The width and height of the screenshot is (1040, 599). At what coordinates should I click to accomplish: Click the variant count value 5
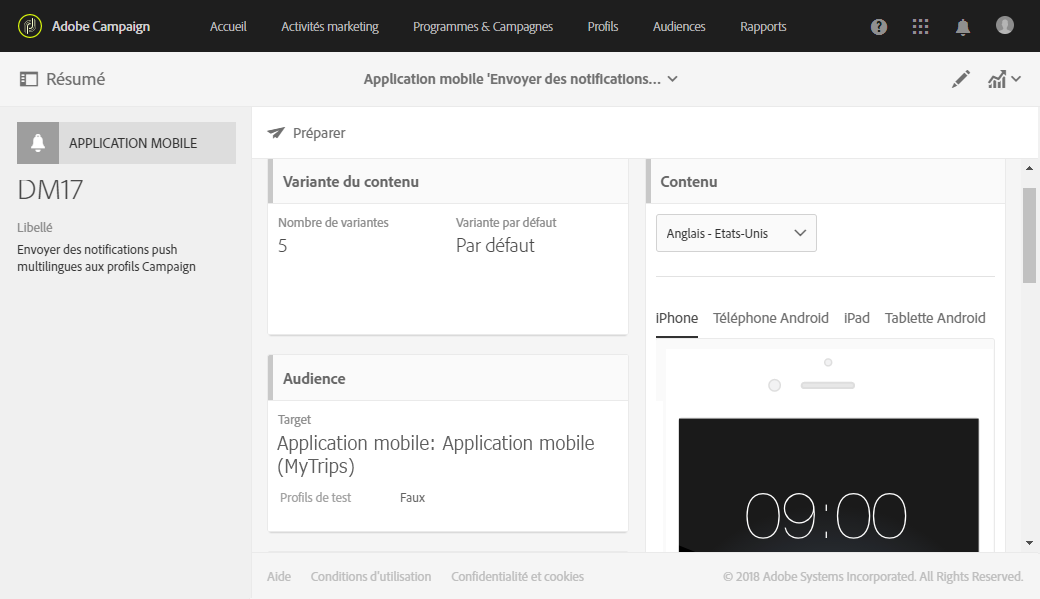(283, 246)
